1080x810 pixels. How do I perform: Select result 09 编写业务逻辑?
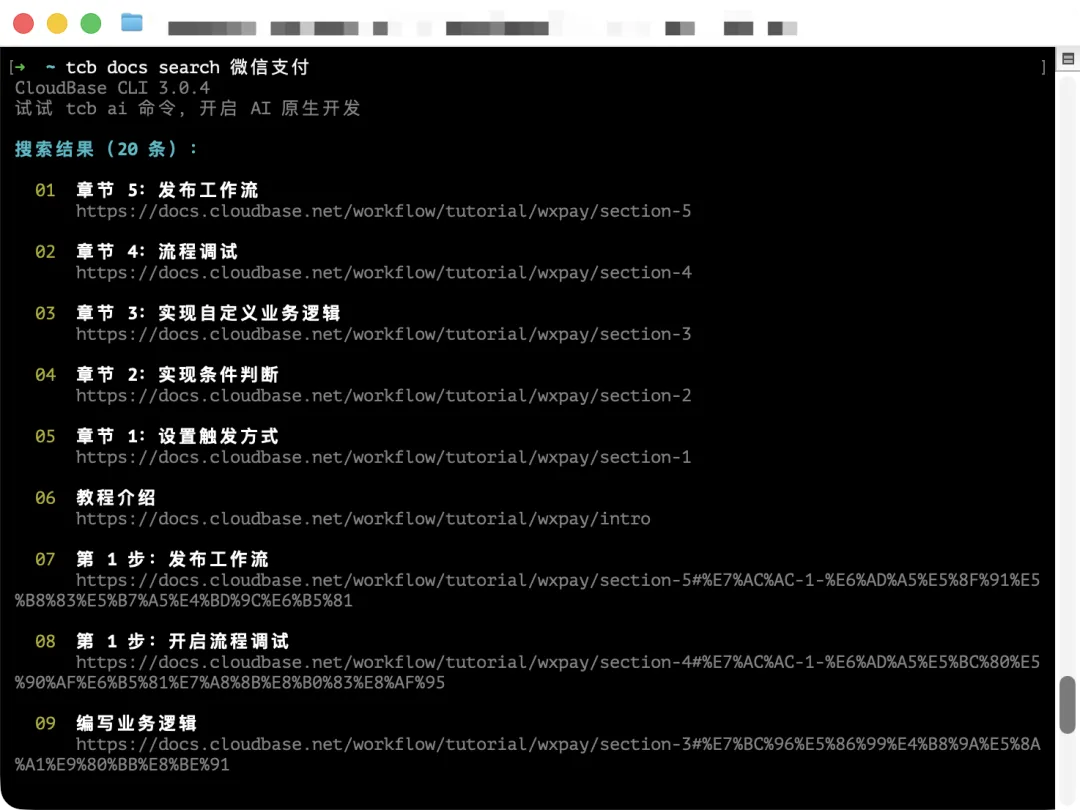coord(140,723)
